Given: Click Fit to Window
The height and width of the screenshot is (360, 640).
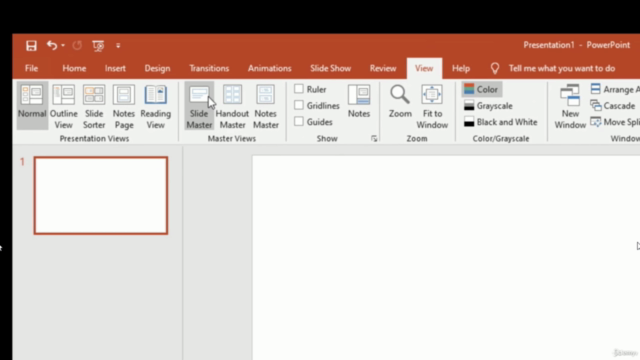Looking at the screenshot, I should pos(432,106).
